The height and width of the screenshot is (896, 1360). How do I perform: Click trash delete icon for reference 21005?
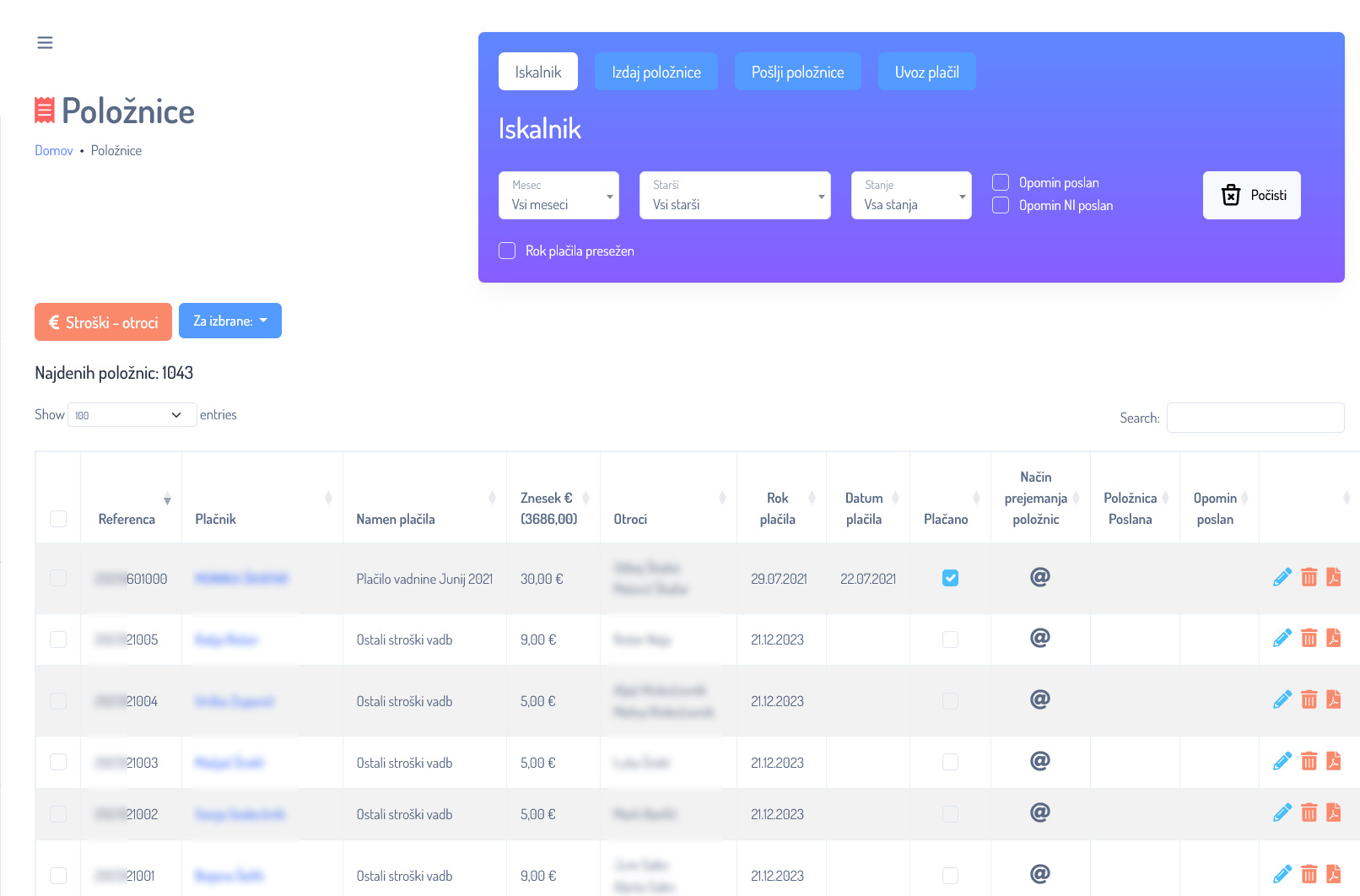point(1309,639)
